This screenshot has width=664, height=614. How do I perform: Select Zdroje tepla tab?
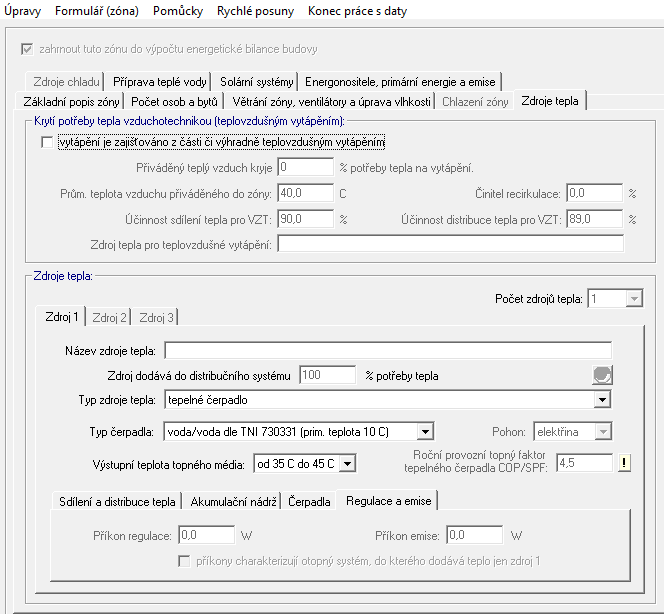[x=550, y=101]
